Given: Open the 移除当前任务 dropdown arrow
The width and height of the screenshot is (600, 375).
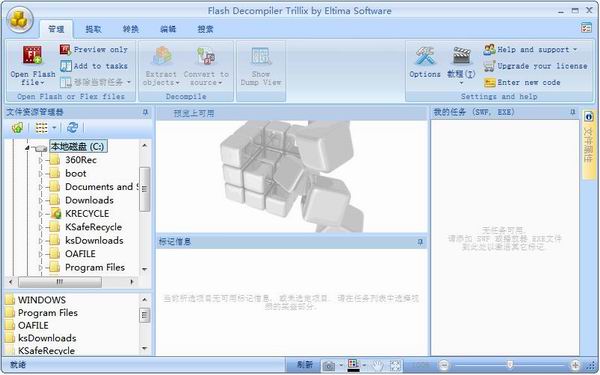Looking at the screenshot, I should tap(129, 82).
